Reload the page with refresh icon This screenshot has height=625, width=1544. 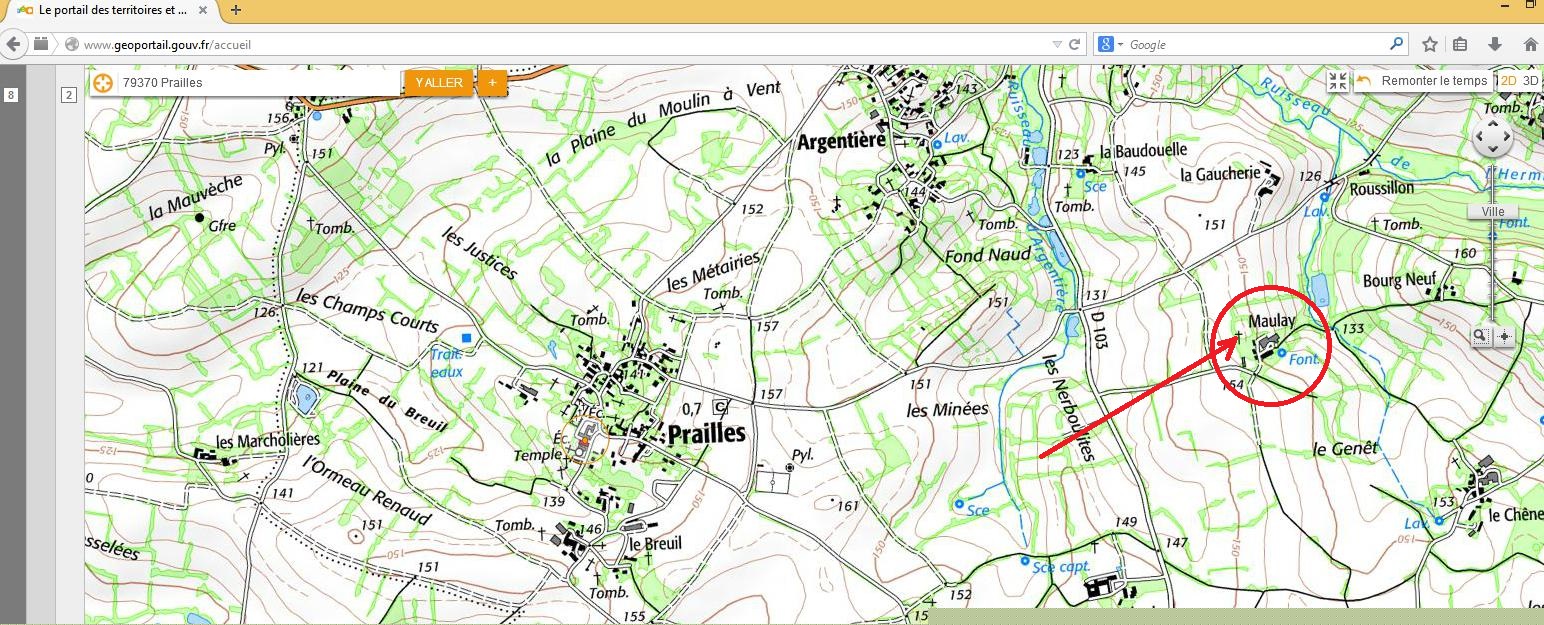1075,44
